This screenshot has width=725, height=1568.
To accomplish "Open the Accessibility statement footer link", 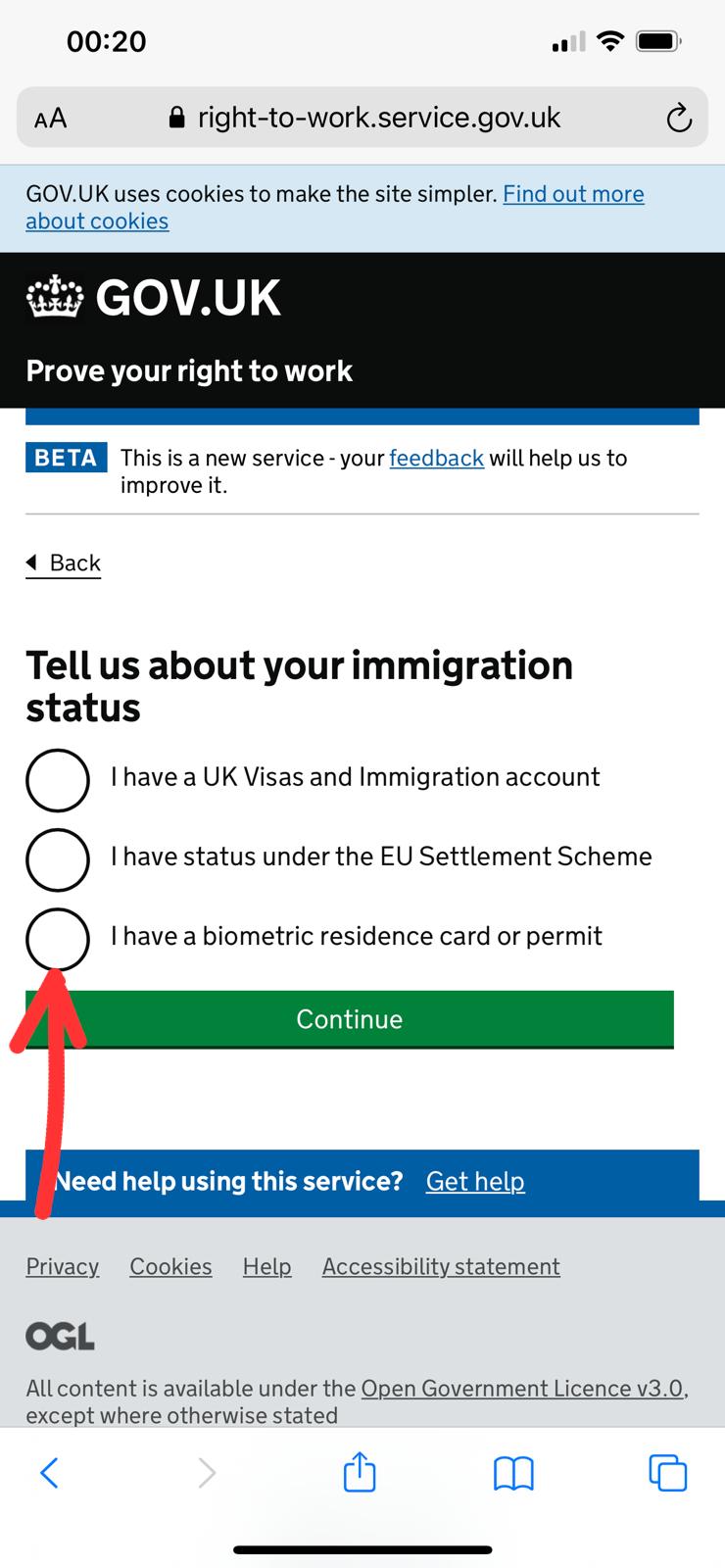I will pyautogui.click(x=441, y=1266).
